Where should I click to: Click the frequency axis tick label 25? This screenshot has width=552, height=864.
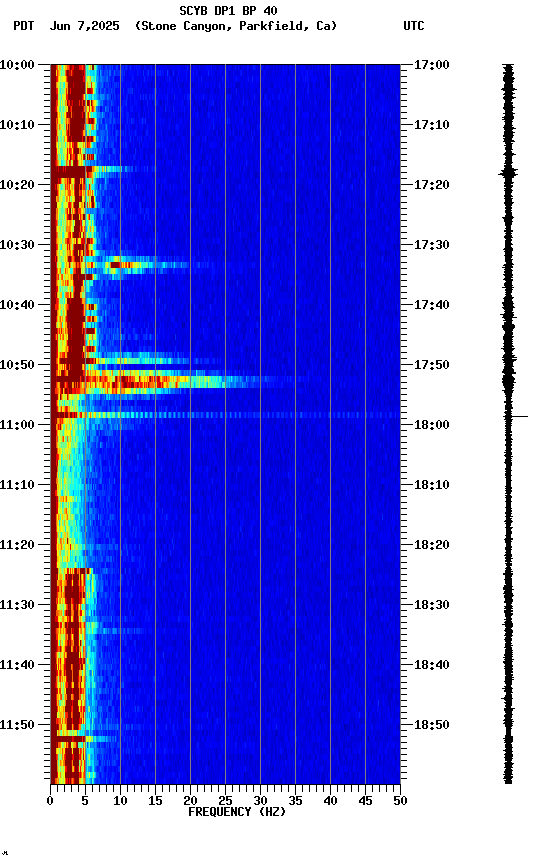(x=225, y=801)
